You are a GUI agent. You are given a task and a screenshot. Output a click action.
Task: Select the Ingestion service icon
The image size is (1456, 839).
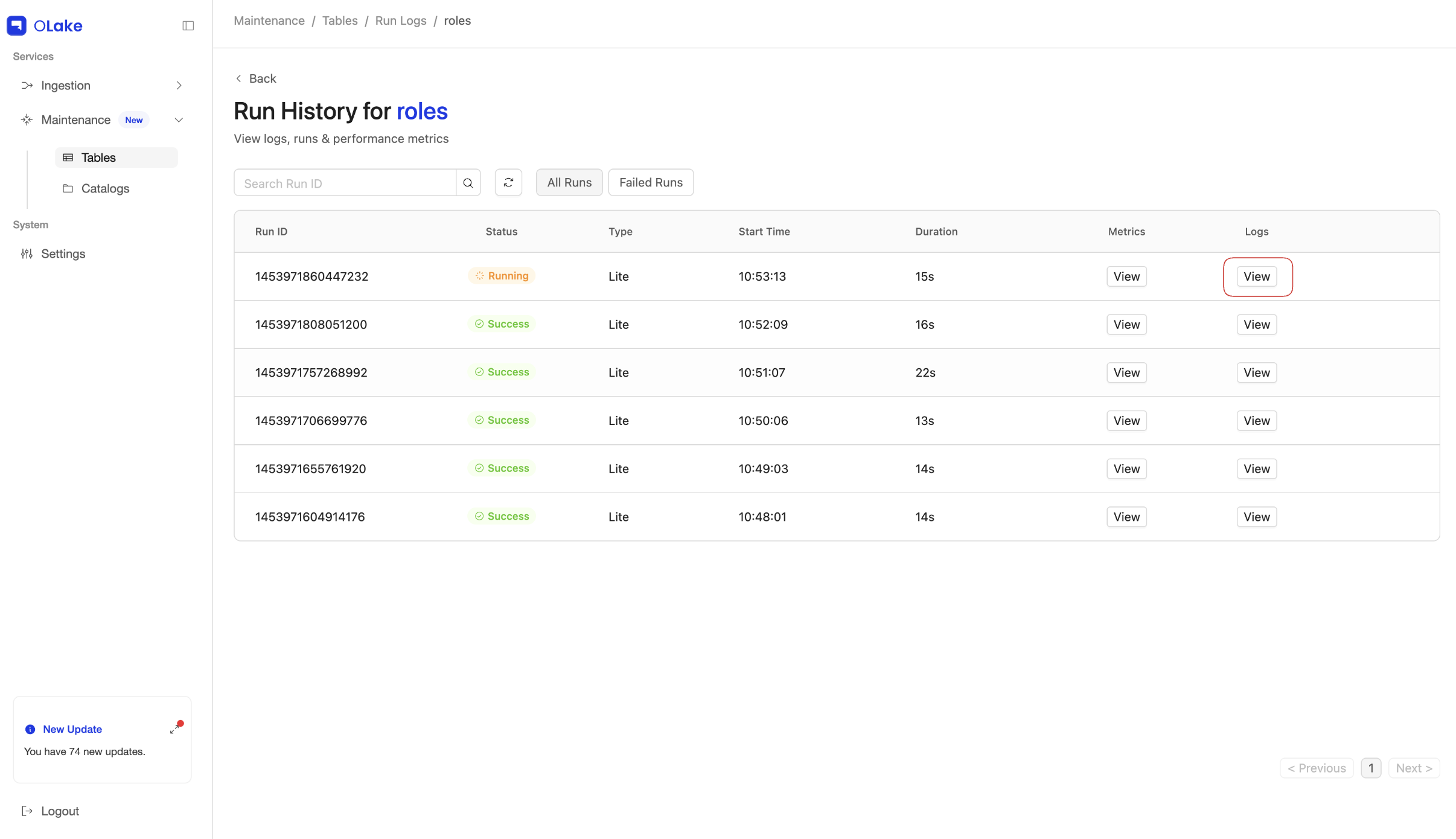(x=27, y=85)
